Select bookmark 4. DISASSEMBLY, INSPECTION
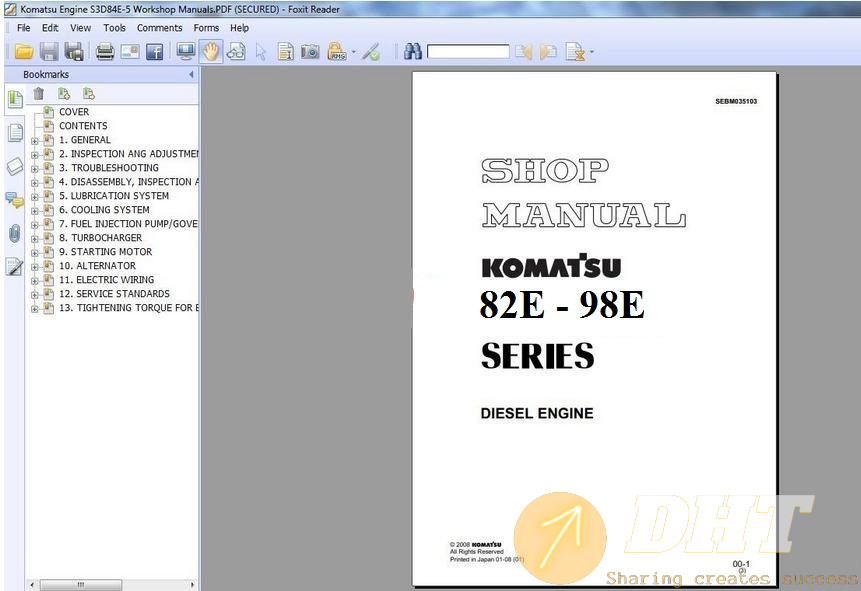The image size is (861, 591). 129,182
